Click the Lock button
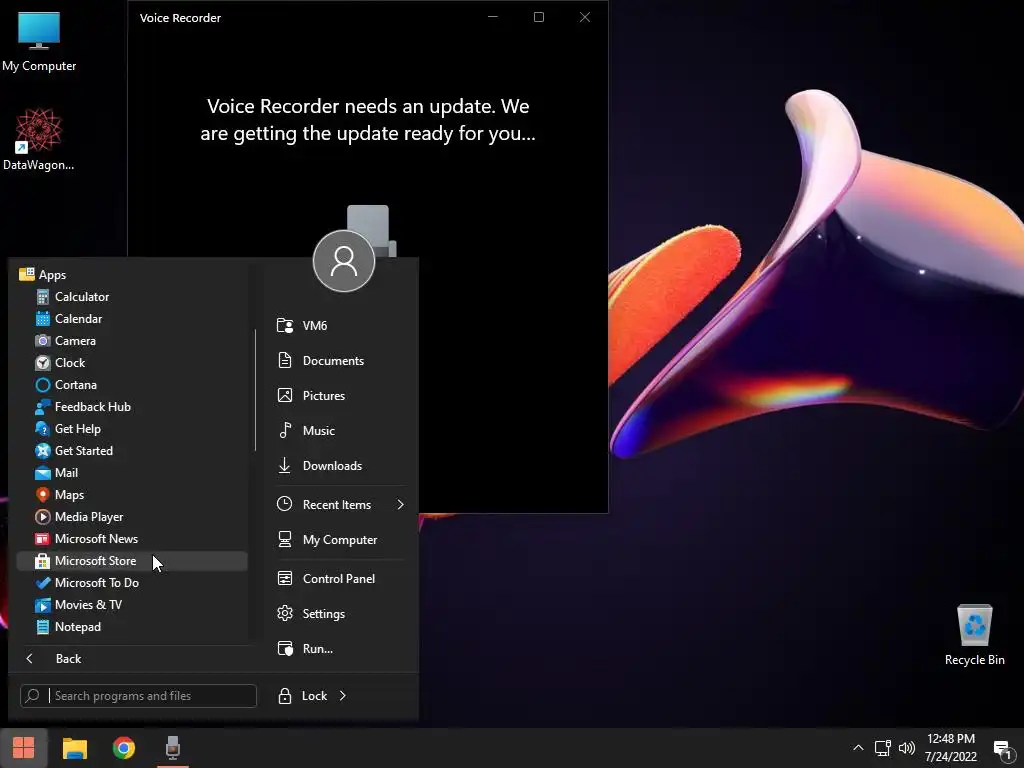Viewport: 1024px width, 768px height. coord(302,696)
